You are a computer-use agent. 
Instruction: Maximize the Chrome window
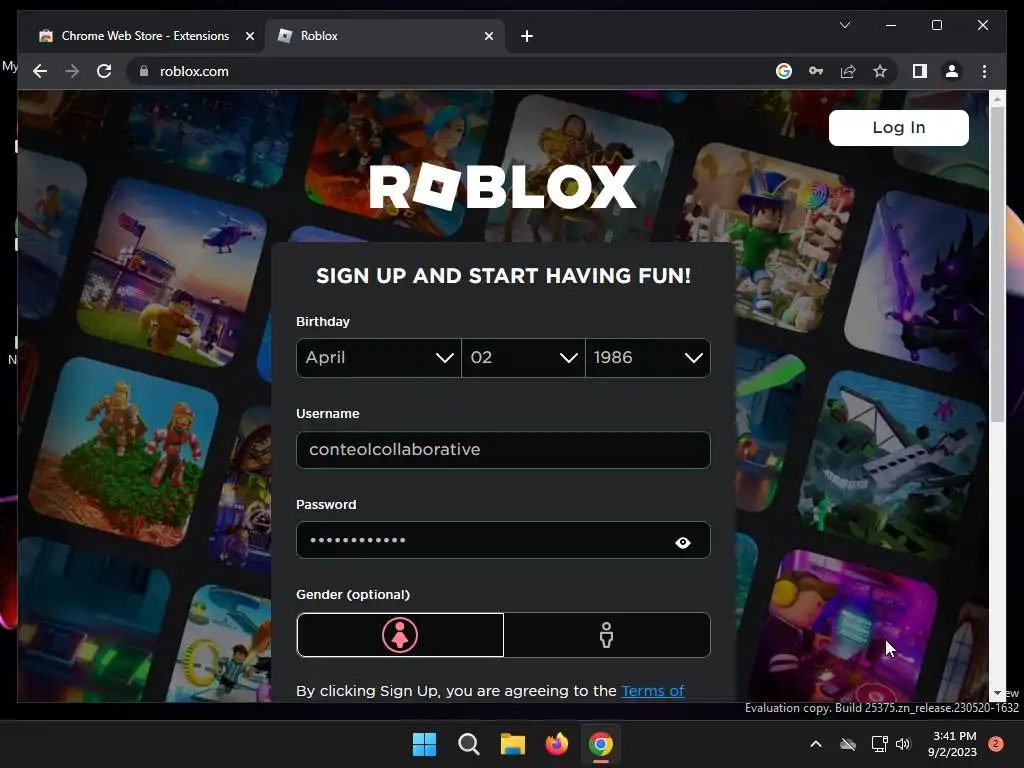pyautogui.click(x=936, y=25)
